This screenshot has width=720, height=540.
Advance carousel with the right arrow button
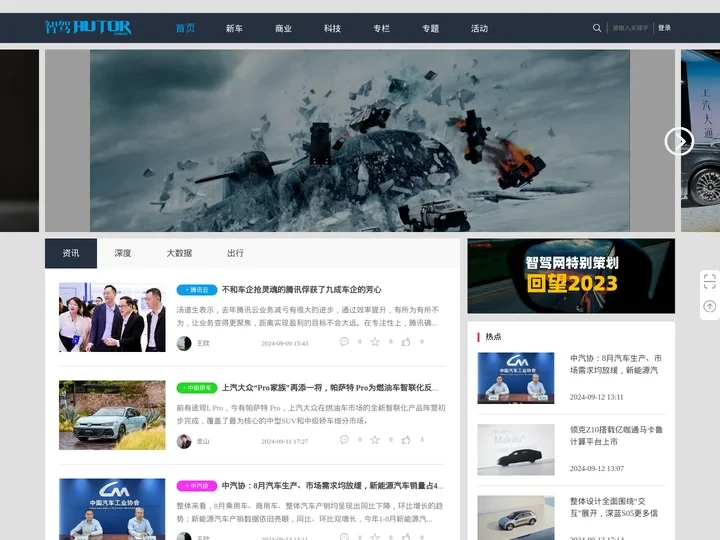(x=679, y=141)
